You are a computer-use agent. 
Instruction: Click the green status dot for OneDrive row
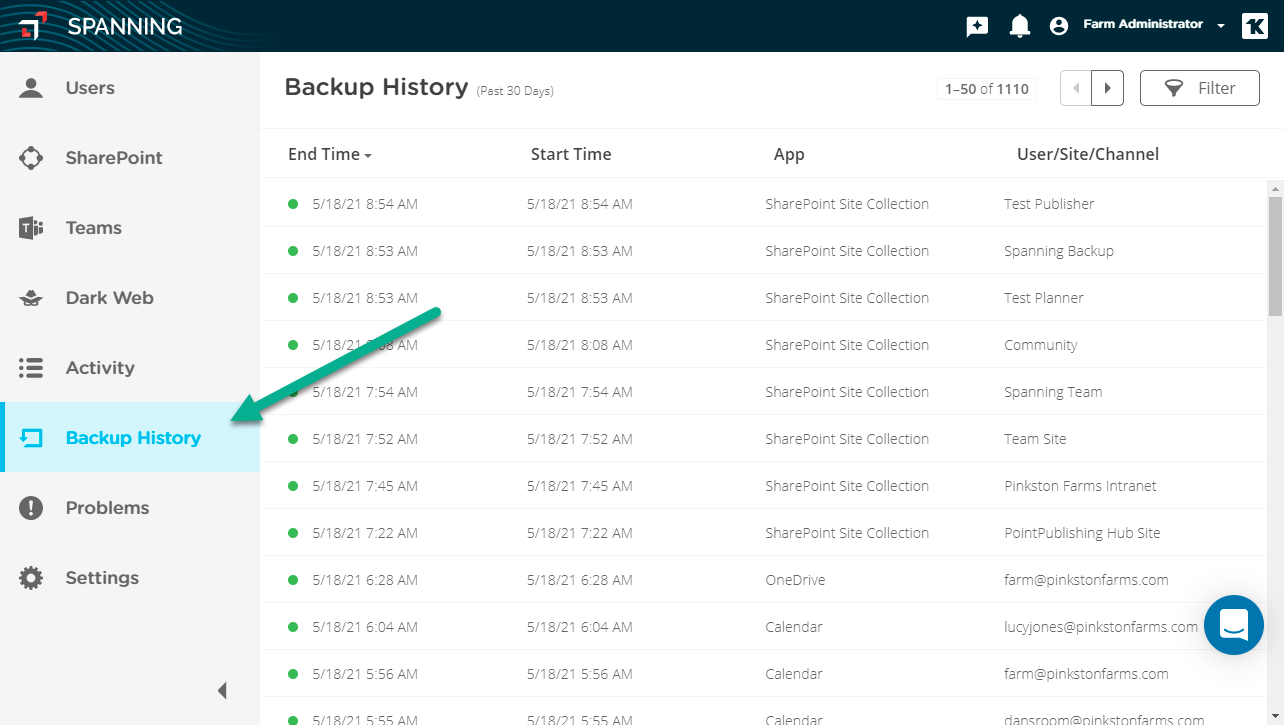(x=293, y=580)
